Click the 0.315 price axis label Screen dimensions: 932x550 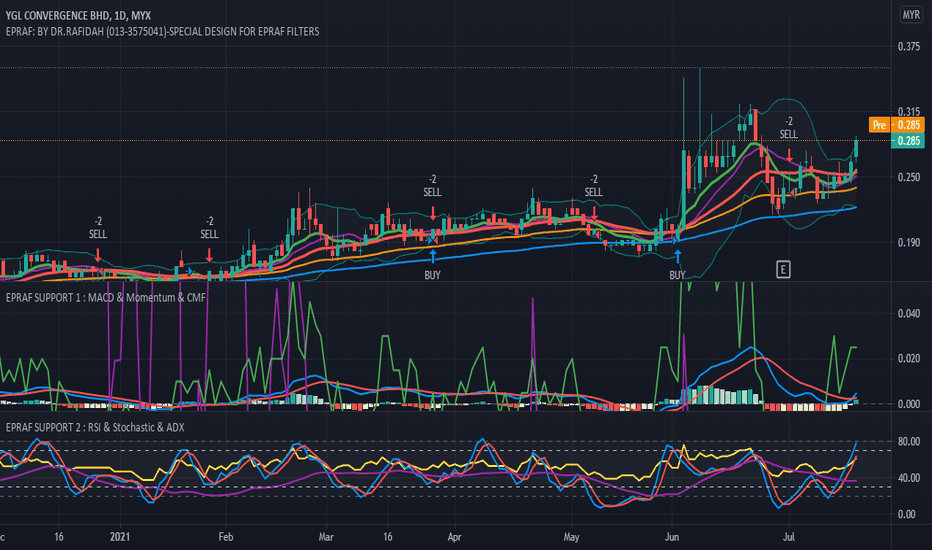tap(909, 112)
